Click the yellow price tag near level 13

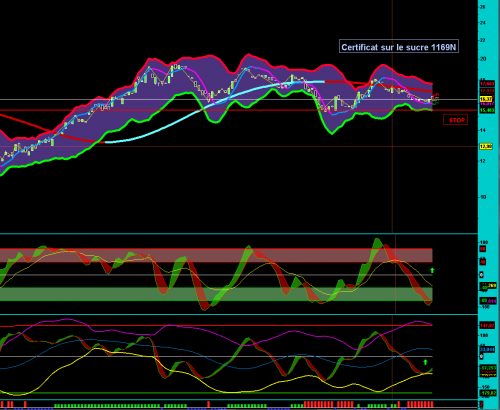pyautogui.click(x=486, y=146)
